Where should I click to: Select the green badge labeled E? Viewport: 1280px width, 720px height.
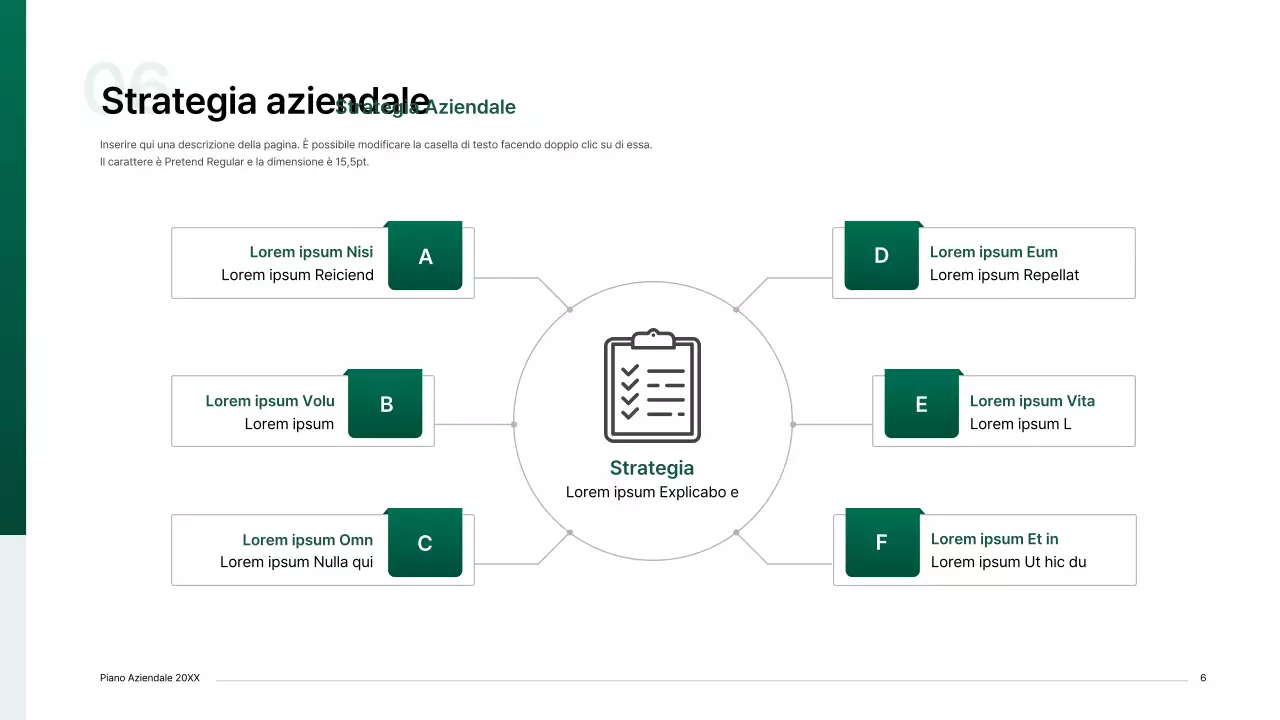[921, 404]
